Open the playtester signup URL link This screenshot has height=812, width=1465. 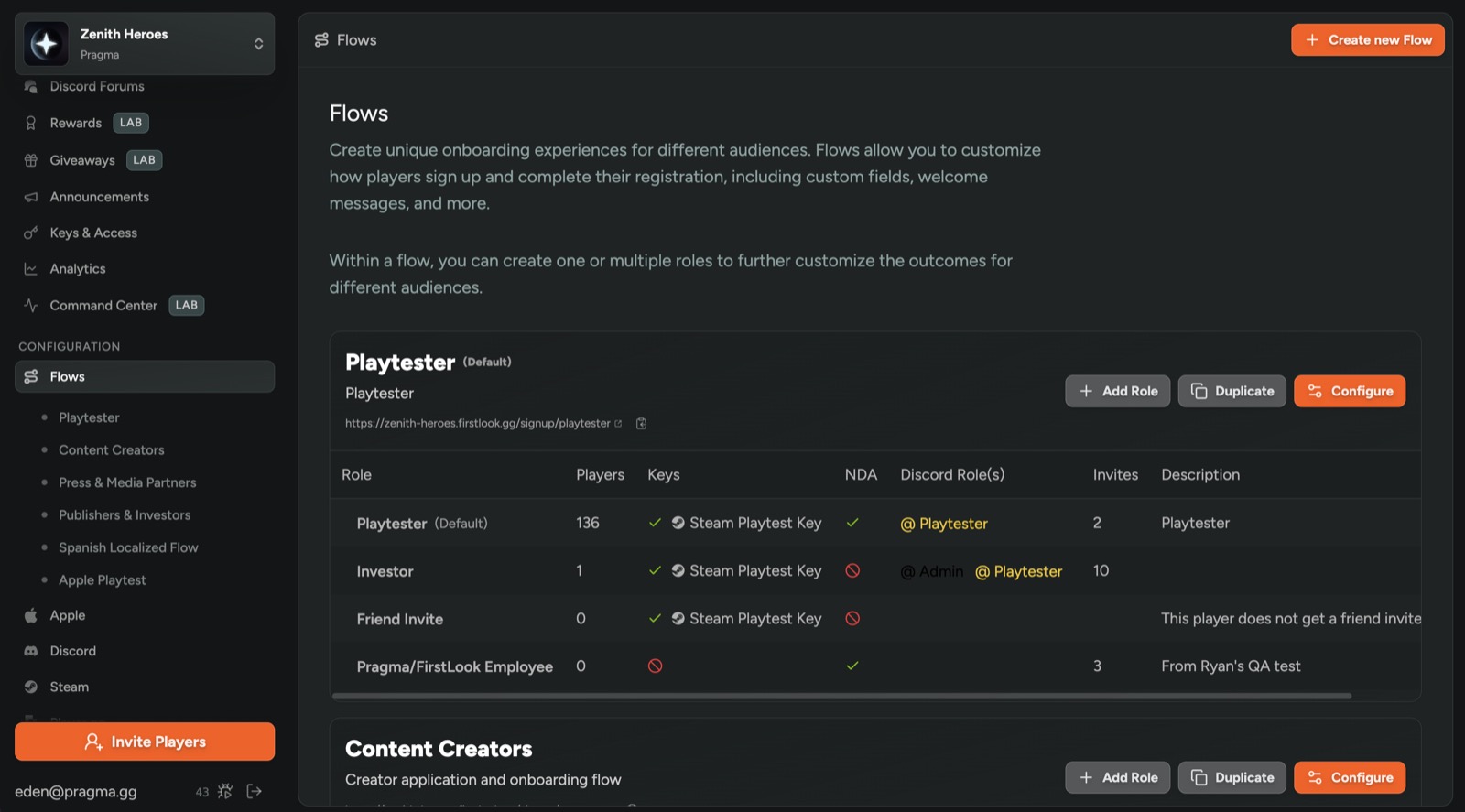click(x=477, y=423)
